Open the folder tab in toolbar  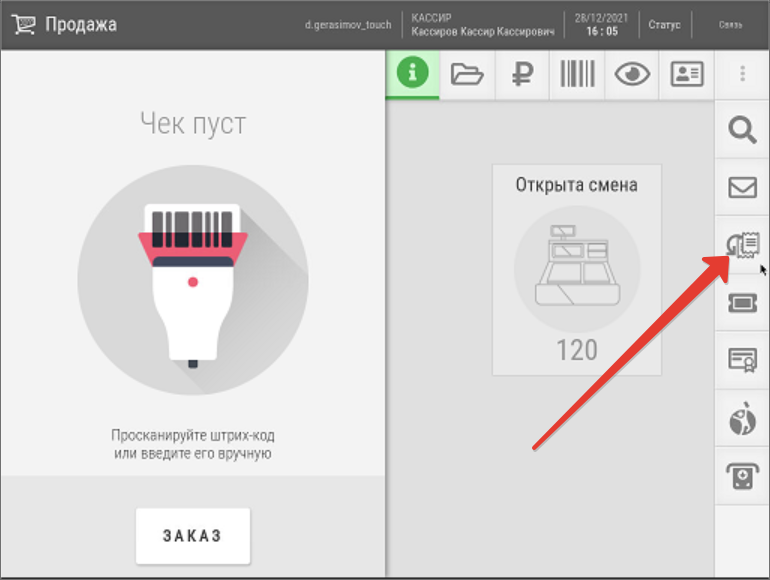pyautogui.click(x=467, y=74)
